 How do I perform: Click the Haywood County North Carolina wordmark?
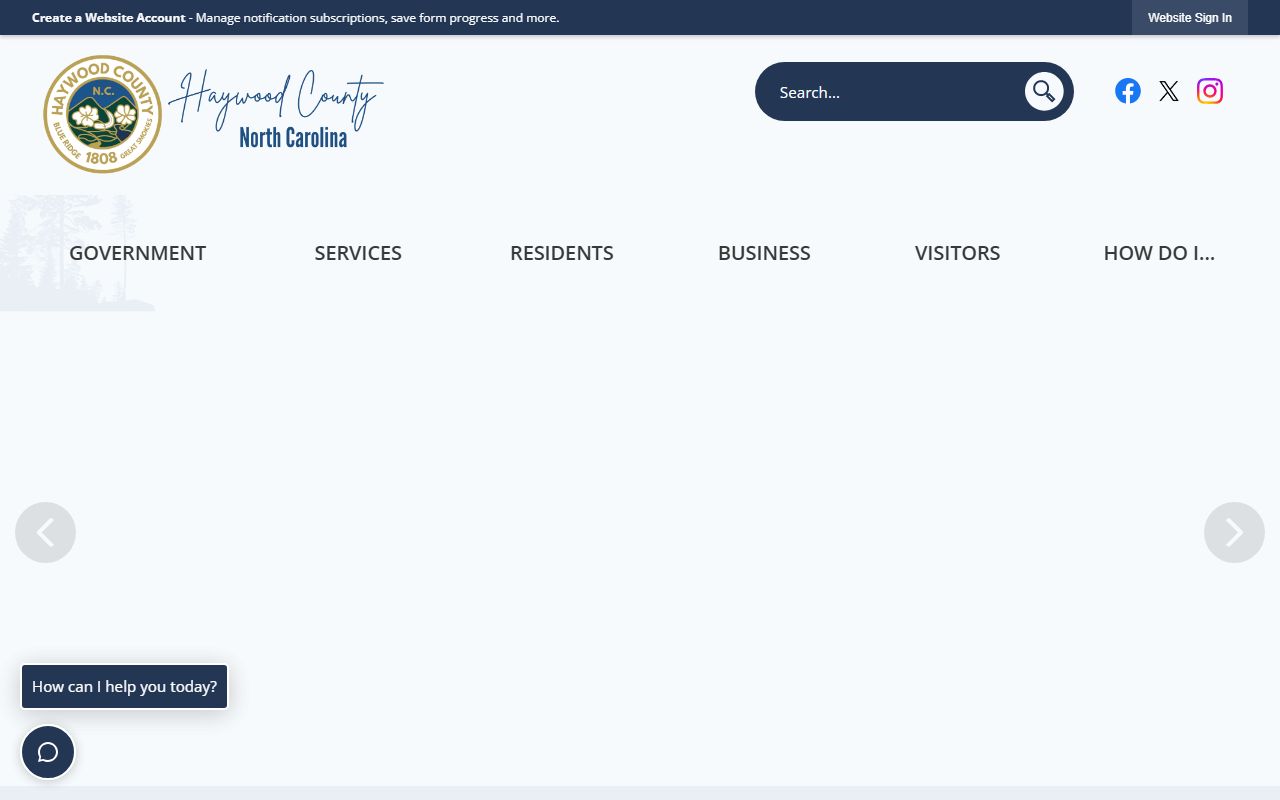tap(278, 110)
